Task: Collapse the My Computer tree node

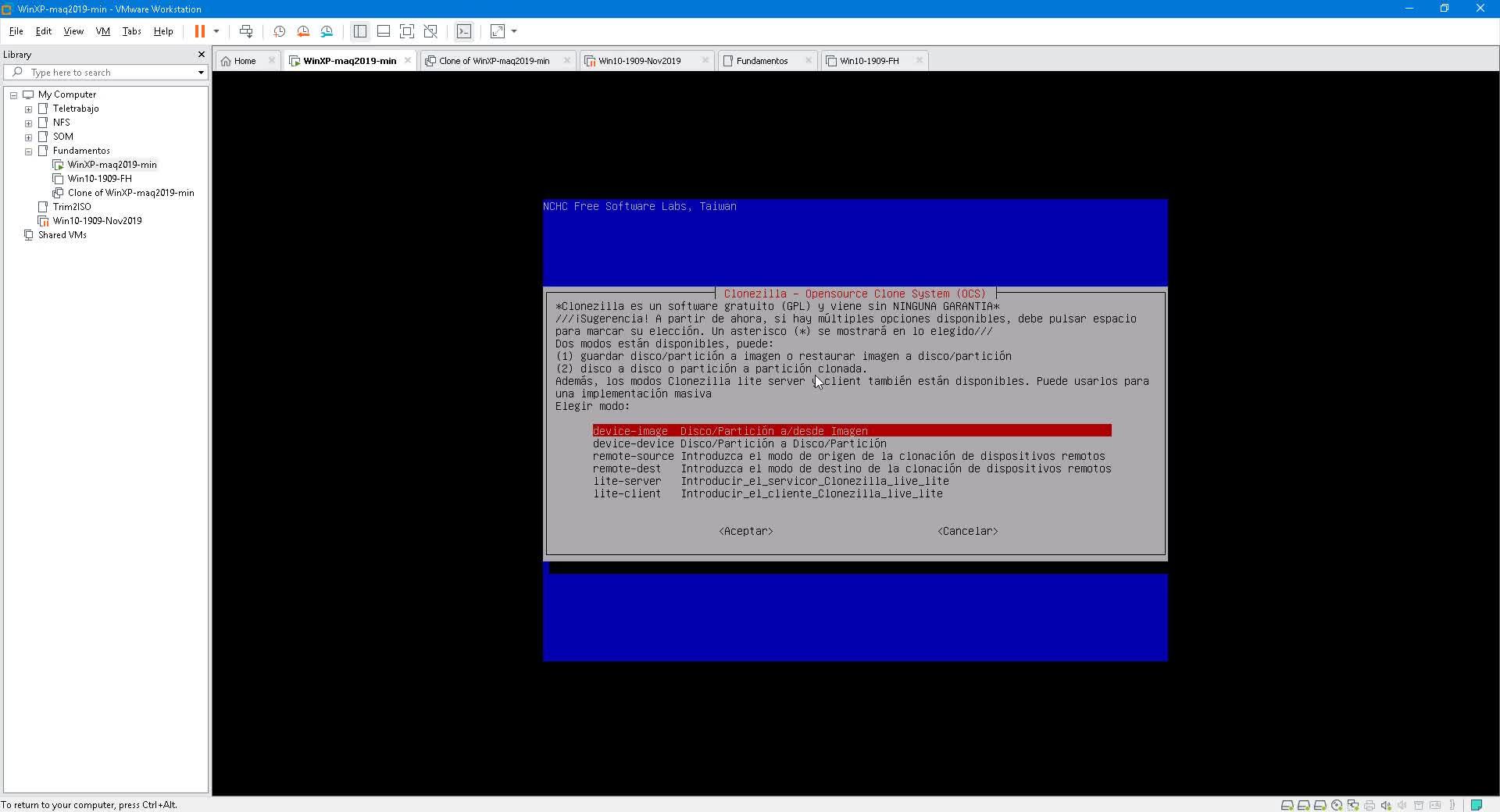Action: (14, 95)
